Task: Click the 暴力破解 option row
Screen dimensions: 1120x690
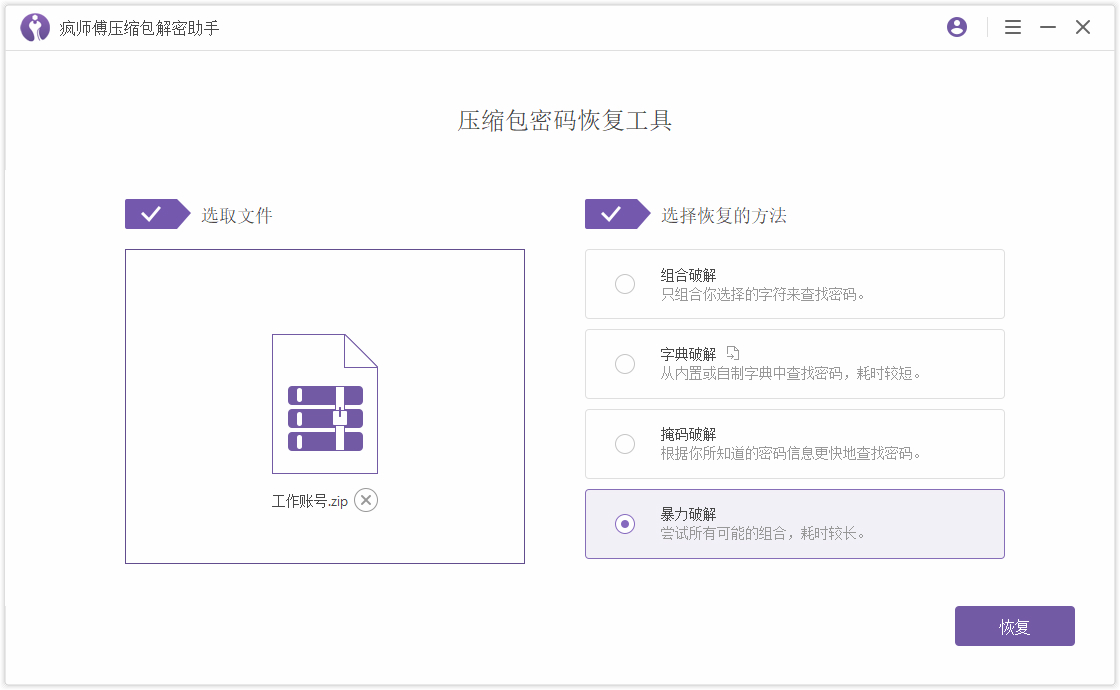Action: click(795, 524)
